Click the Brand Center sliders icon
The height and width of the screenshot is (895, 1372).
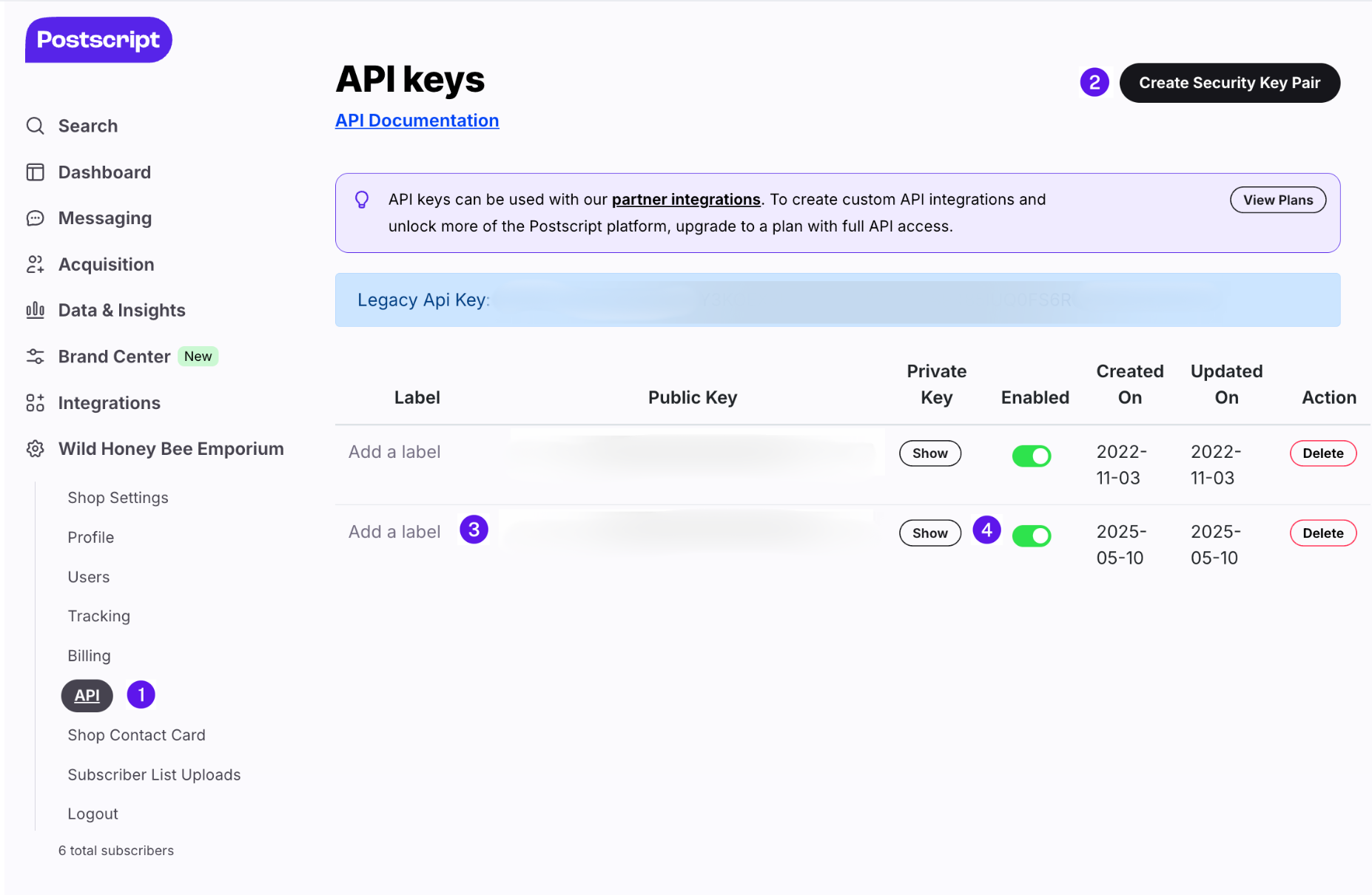[x=35, y=356]
